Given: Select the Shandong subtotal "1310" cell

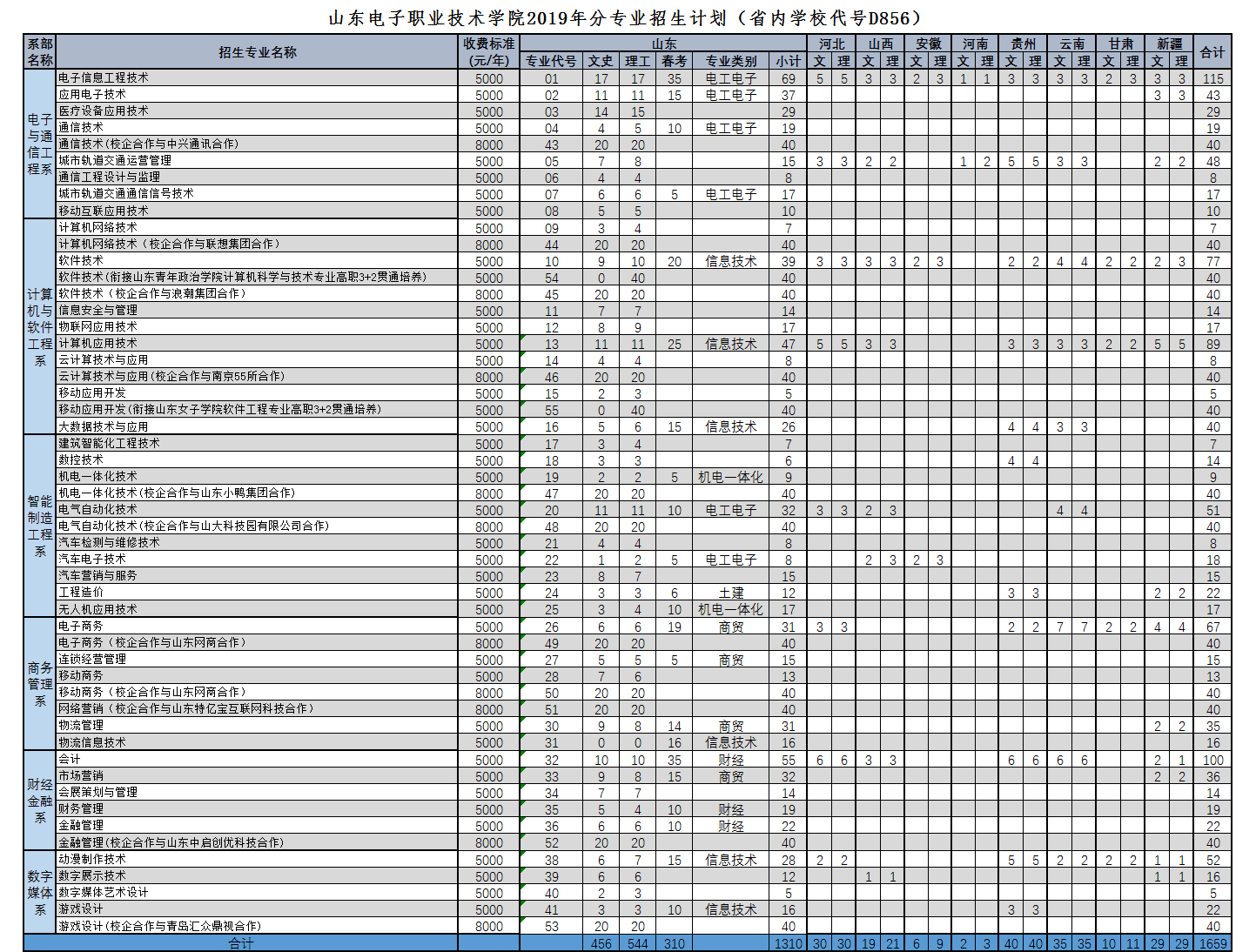Looking at the screenshot, I should pyautogui.click(x=789, y=943).
